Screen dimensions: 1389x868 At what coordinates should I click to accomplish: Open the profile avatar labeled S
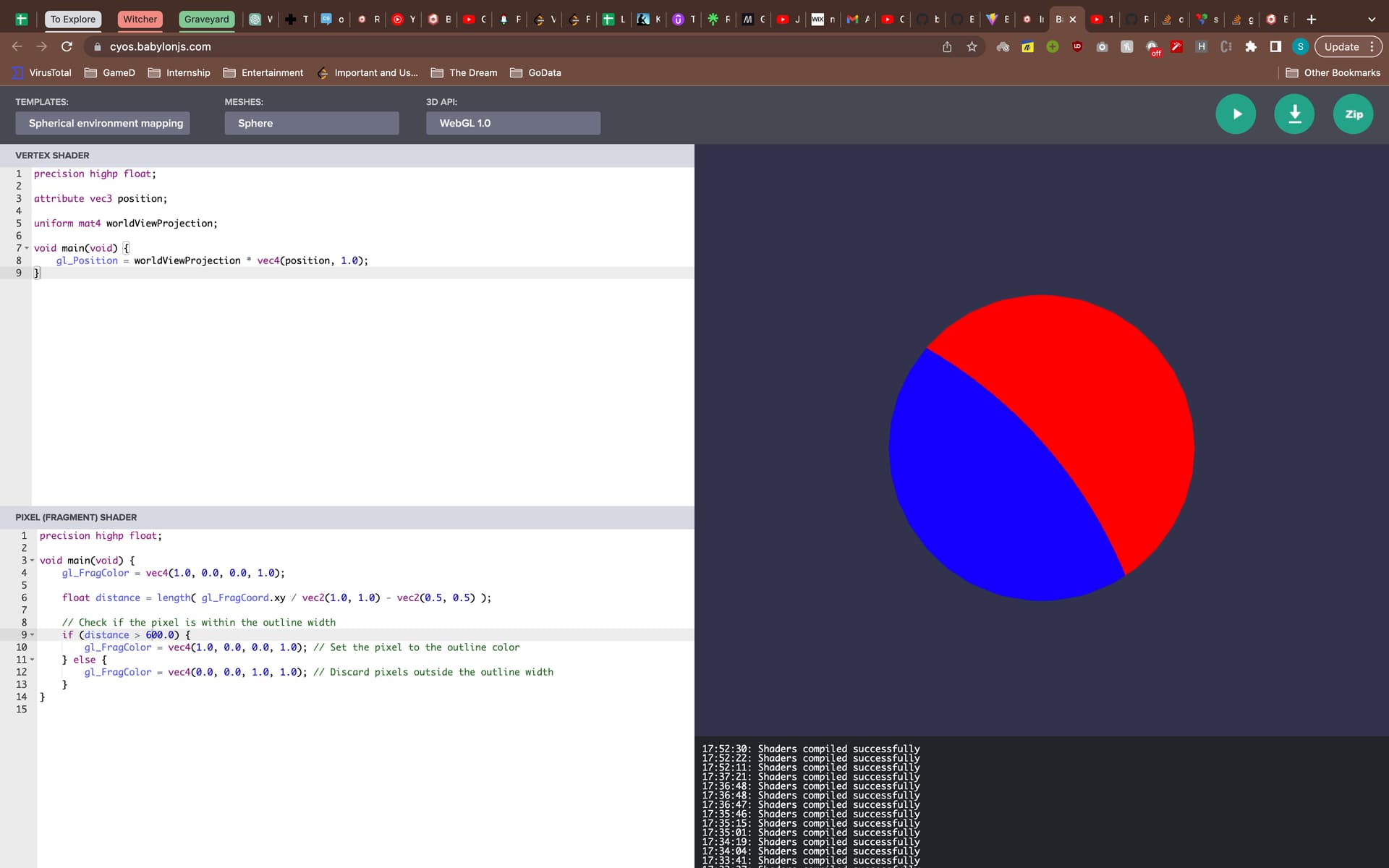(x=1300, y=46)
